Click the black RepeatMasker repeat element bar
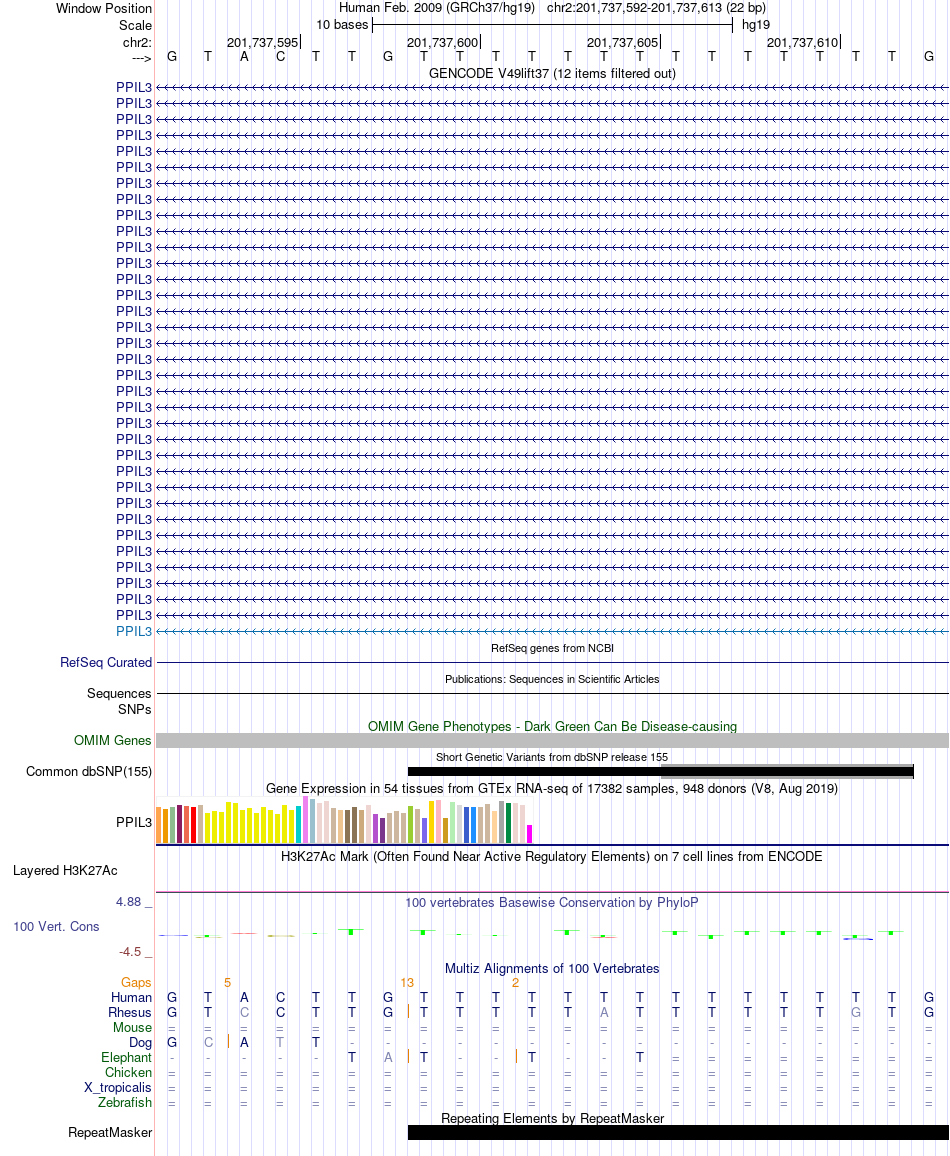 678,1132
